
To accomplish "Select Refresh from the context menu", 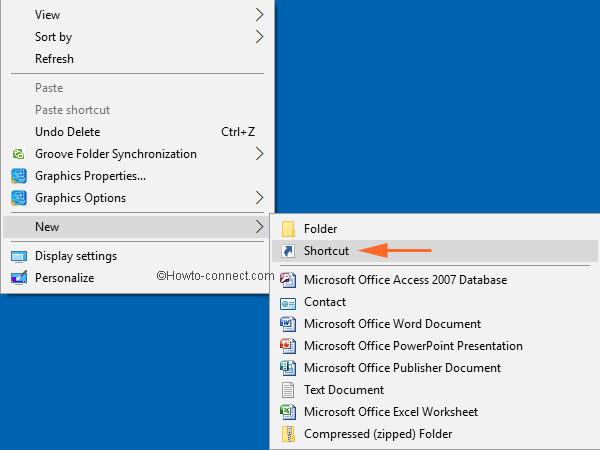I will (54, 59).
